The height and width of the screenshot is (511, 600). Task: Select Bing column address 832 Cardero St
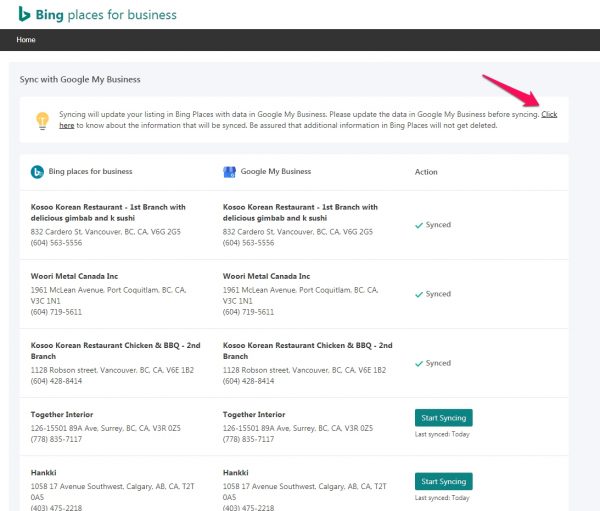106,232
